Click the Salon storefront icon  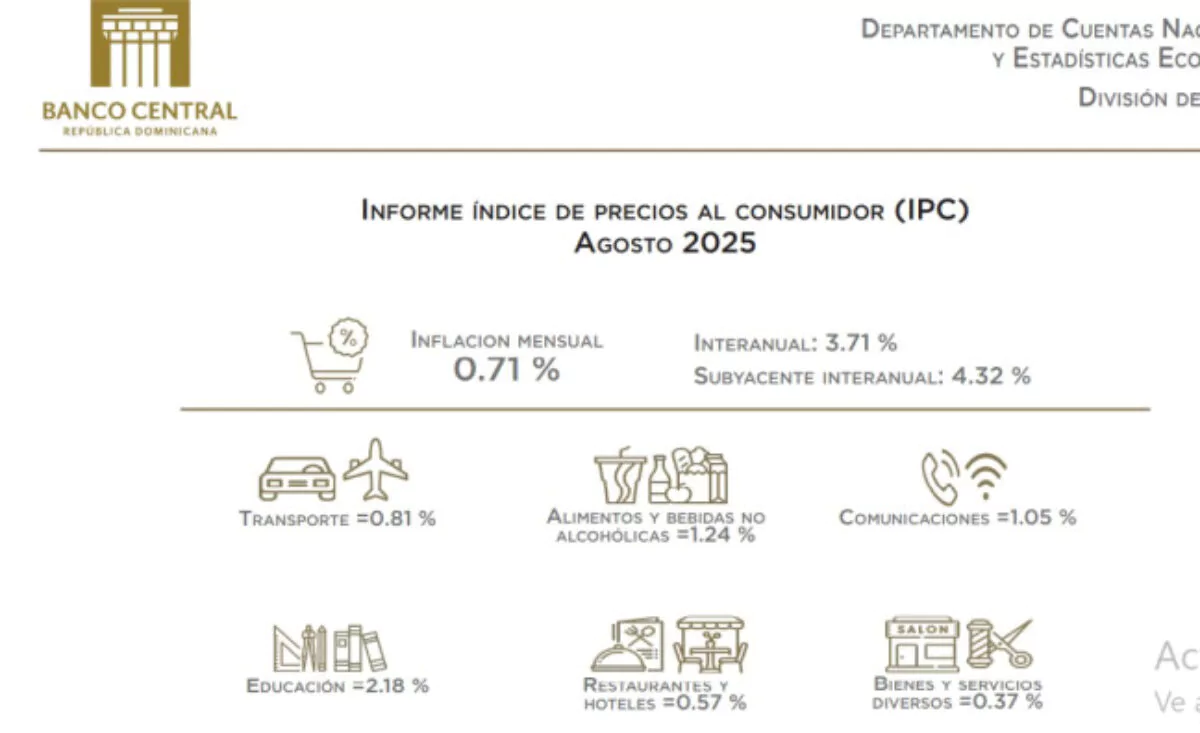point(921,645)
